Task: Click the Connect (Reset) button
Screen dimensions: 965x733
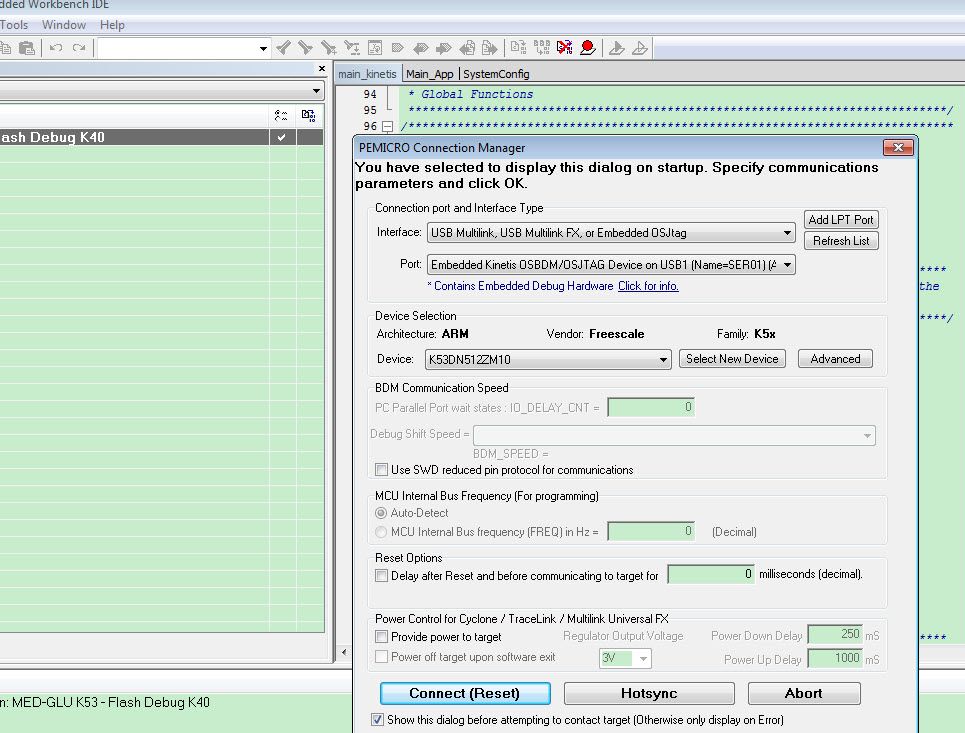Action: [465, 693]
